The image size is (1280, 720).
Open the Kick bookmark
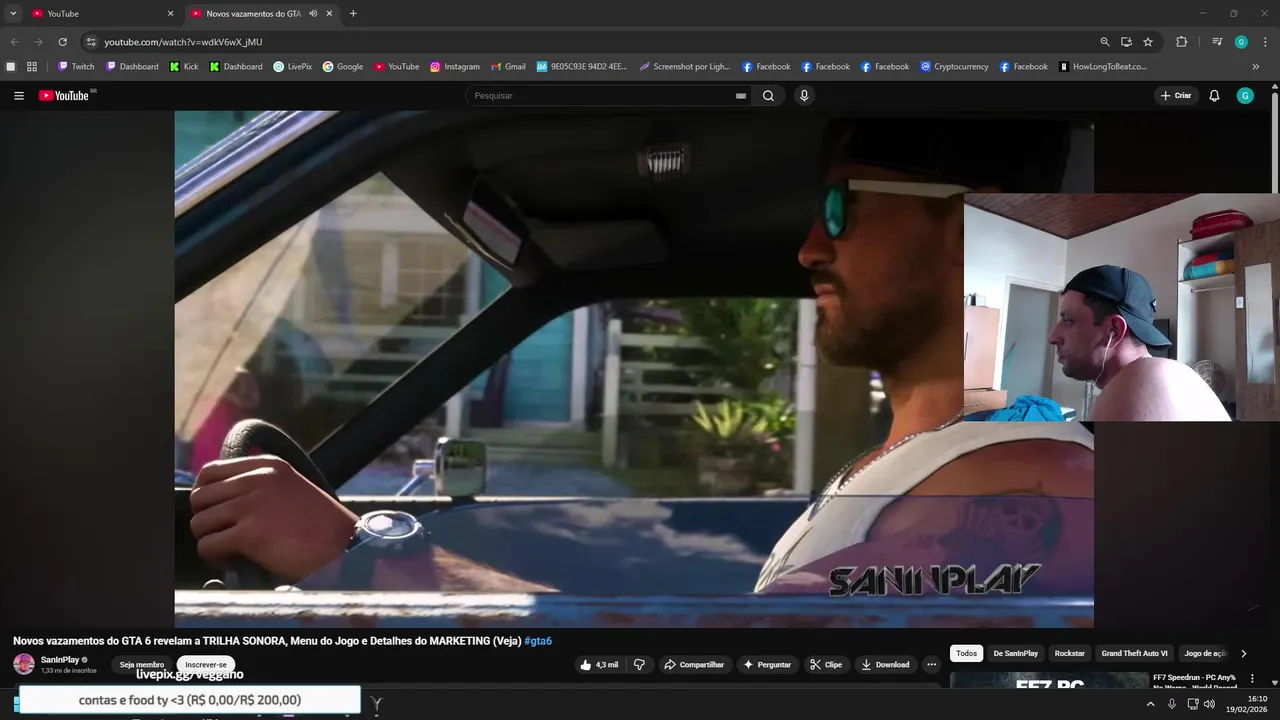[x=184, y=67]
